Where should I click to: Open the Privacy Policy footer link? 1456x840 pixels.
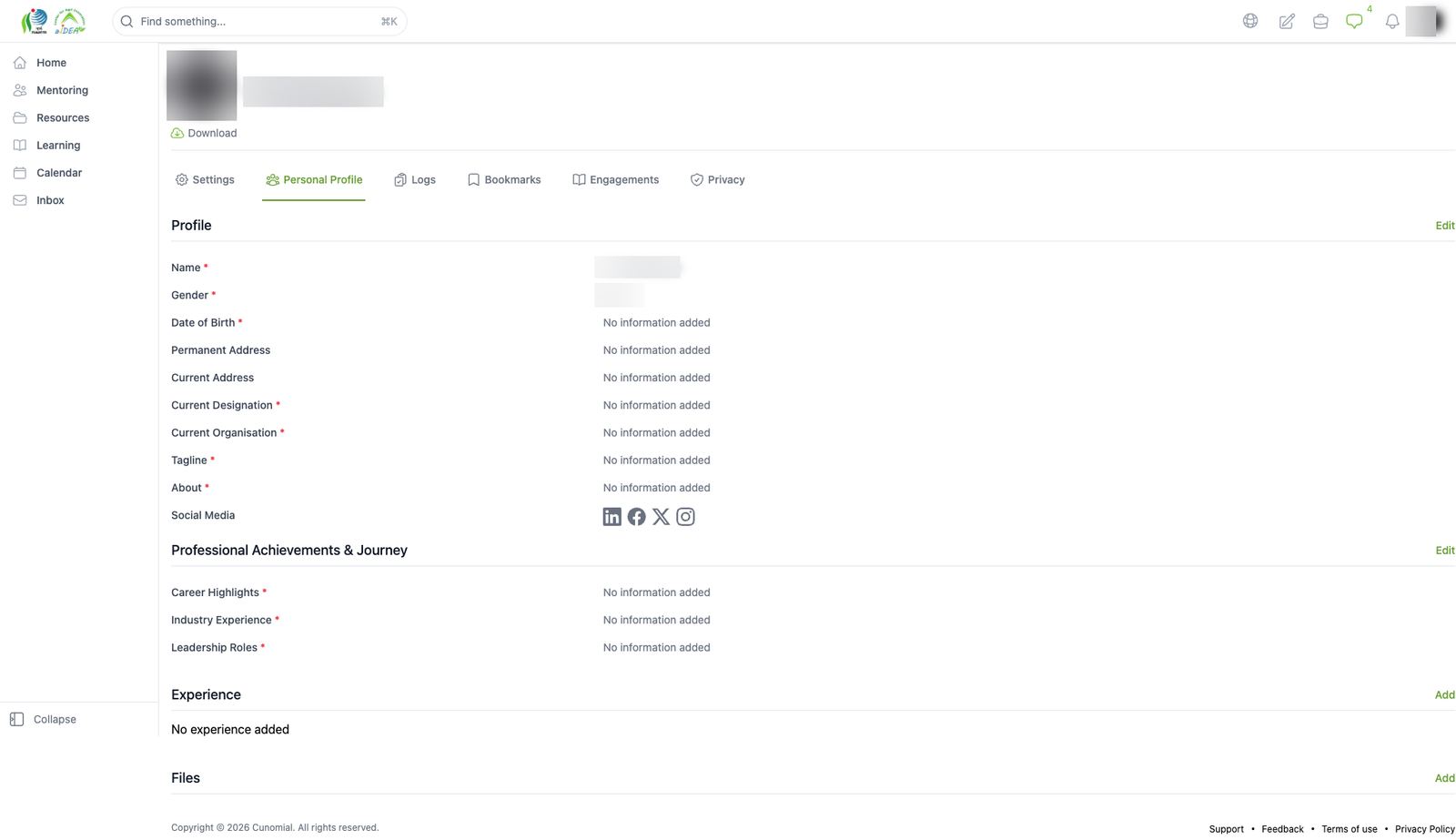(x=1425, y=829)
